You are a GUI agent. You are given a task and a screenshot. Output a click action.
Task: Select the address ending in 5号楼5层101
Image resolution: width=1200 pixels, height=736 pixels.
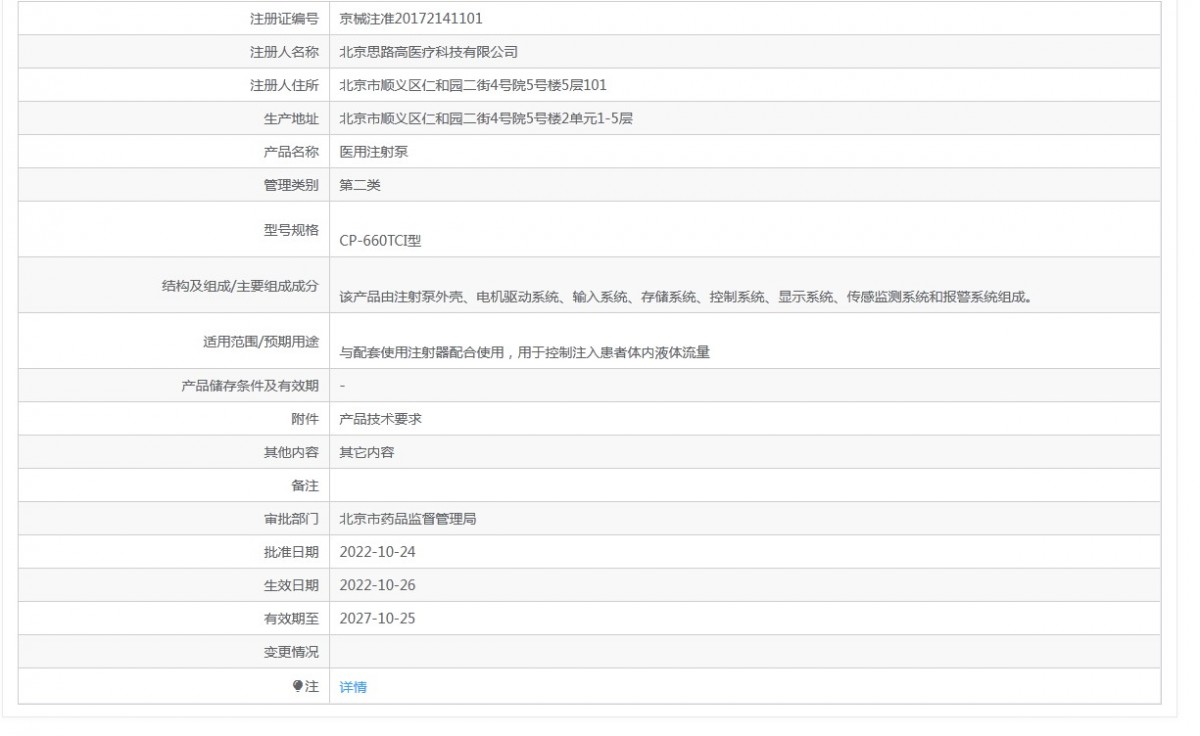point(473,85)
